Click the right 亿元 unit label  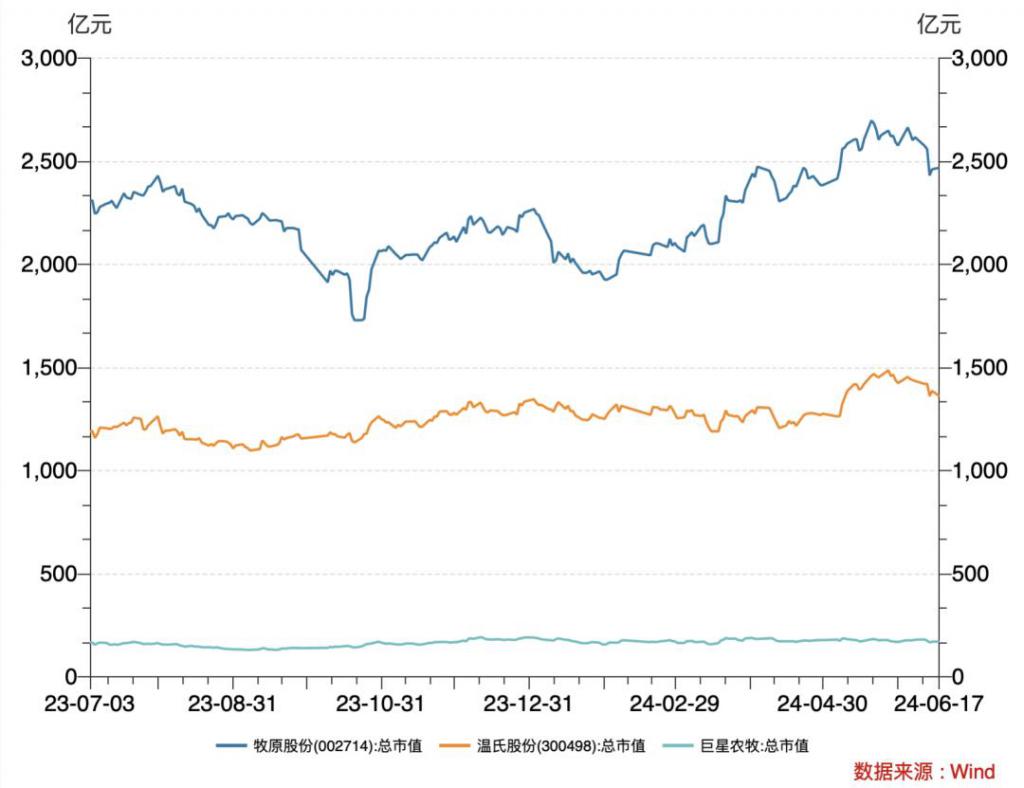(x=939, y=24)
